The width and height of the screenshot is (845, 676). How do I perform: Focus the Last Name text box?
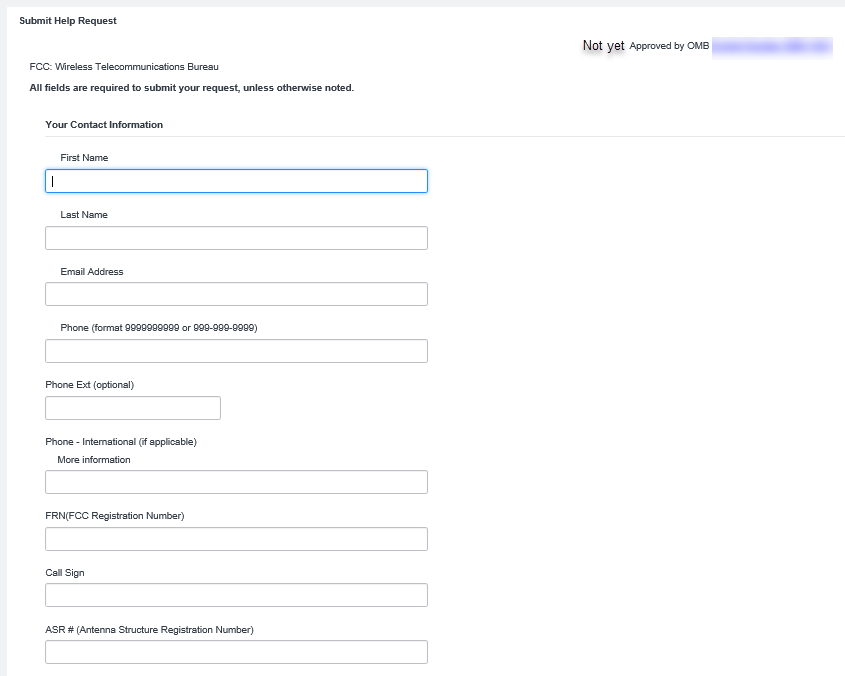coord(236,238)
